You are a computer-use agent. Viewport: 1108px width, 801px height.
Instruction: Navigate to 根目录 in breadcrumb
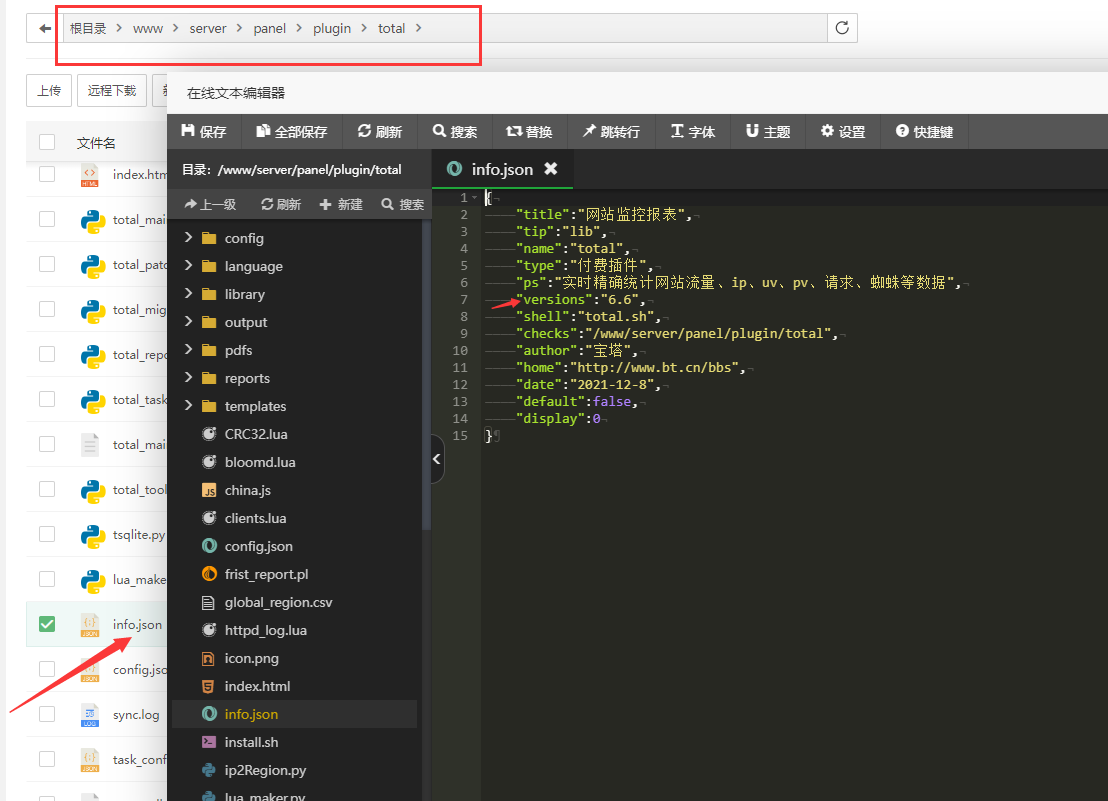pos(88,28)
